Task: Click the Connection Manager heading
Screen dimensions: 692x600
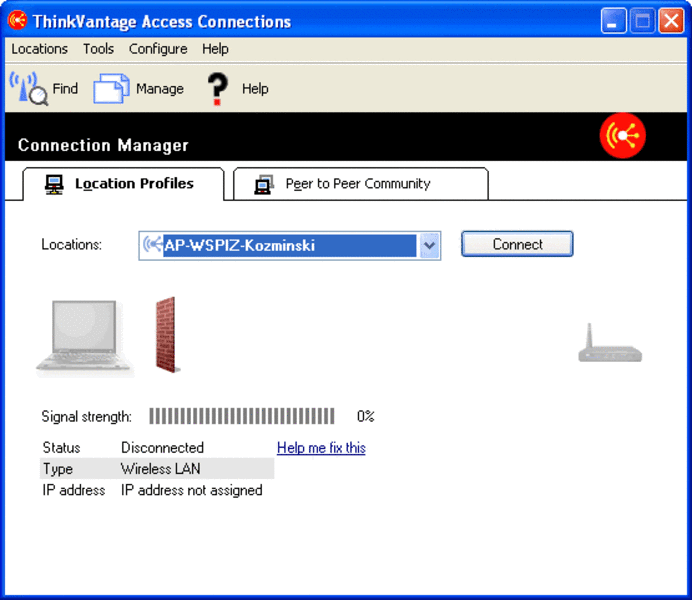Action: pos(103,145)
